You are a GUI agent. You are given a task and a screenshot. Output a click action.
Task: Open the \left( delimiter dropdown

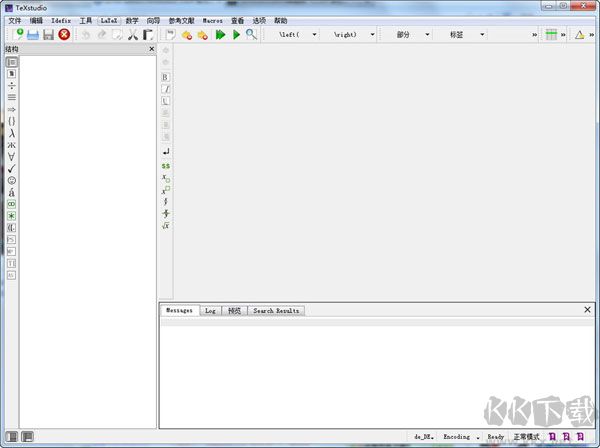[297, 35]
